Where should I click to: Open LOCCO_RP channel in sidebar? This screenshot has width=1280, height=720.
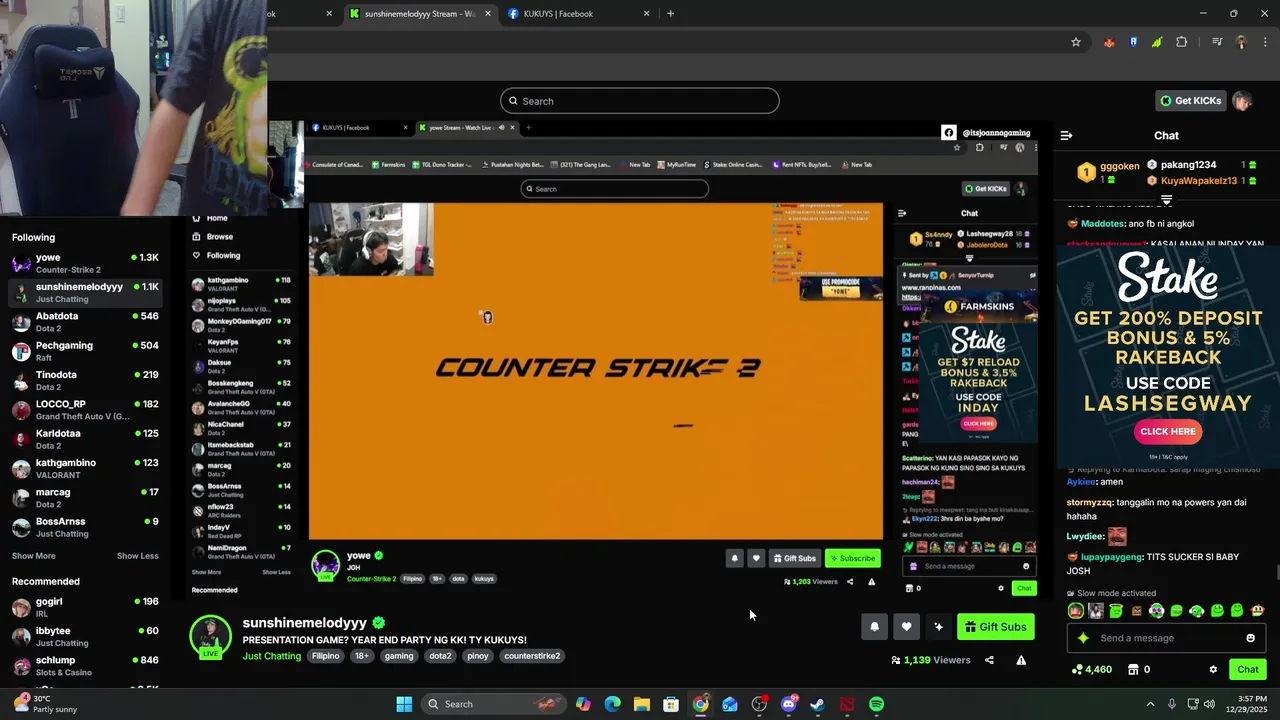tap(85, 410)
